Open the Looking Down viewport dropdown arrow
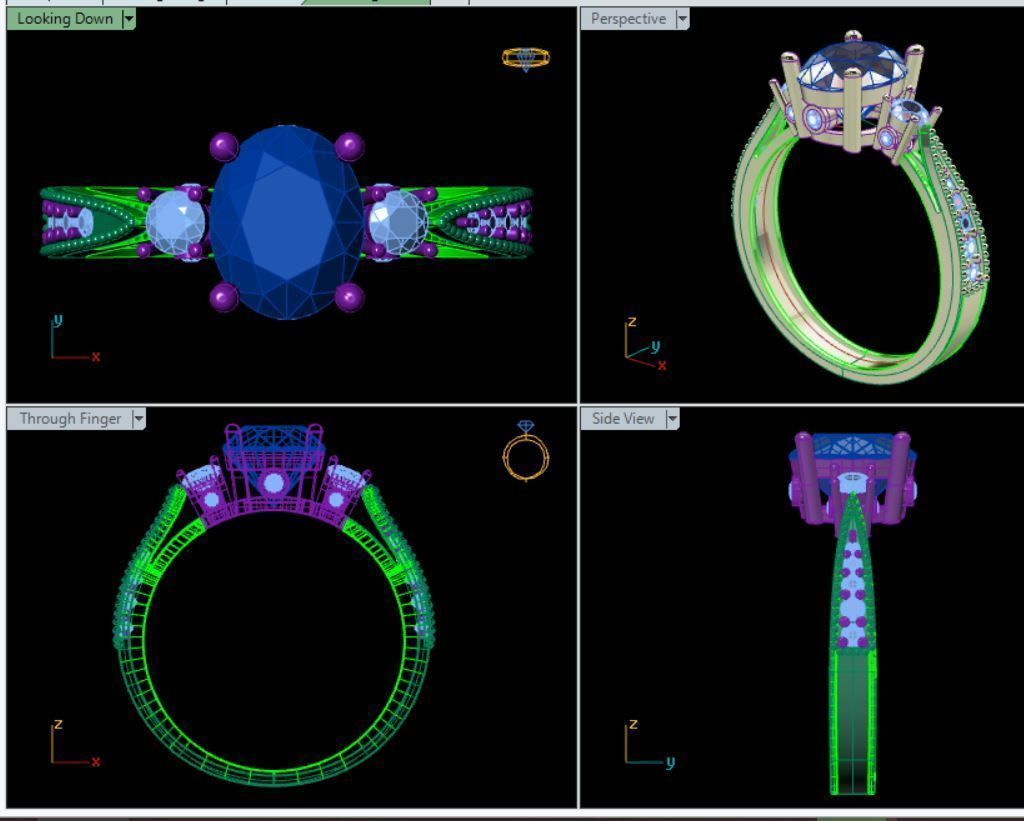This screenshot has width=1024, height=821. (x=129, y=19)
